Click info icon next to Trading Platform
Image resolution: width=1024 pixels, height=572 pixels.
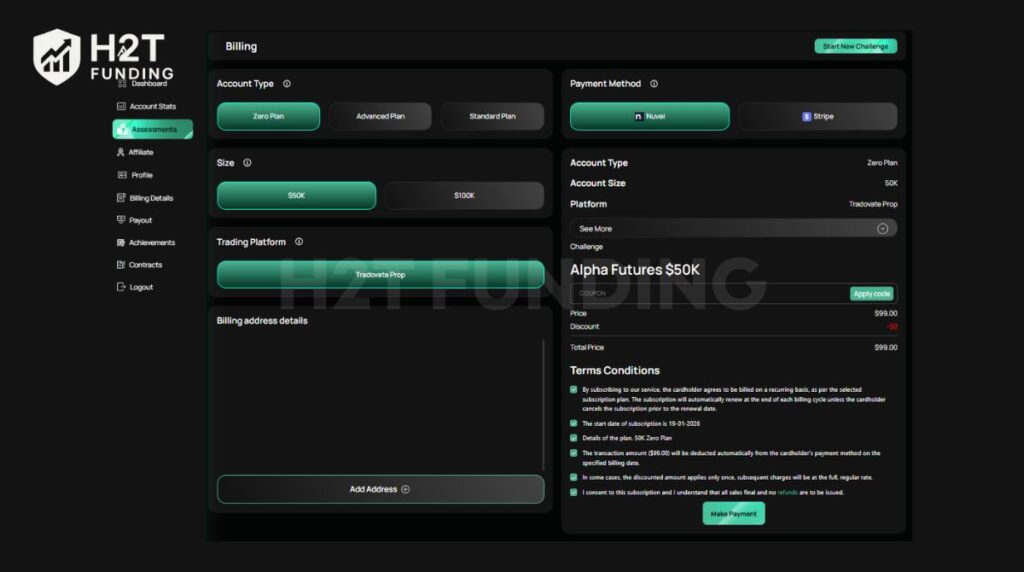(x=299, y=242)
